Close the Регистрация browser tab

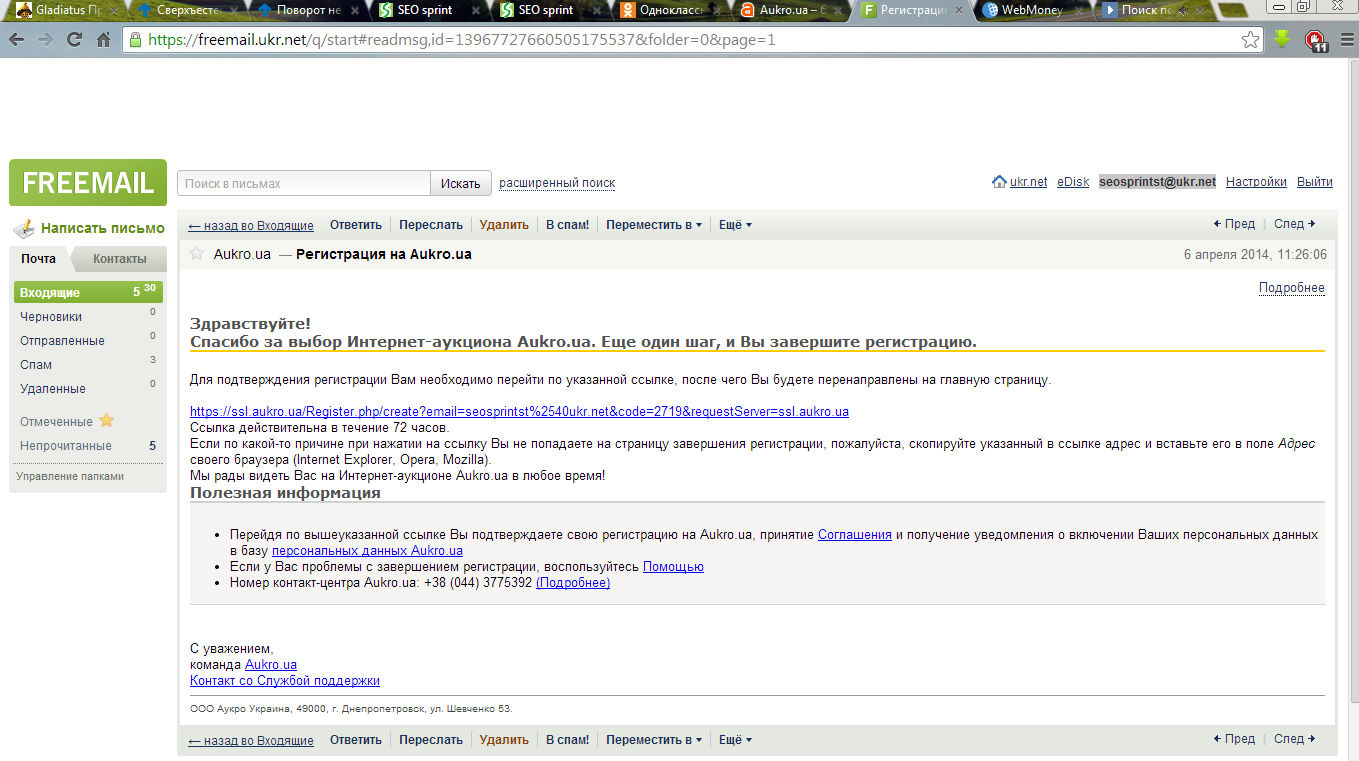click(x=960, y=10)
